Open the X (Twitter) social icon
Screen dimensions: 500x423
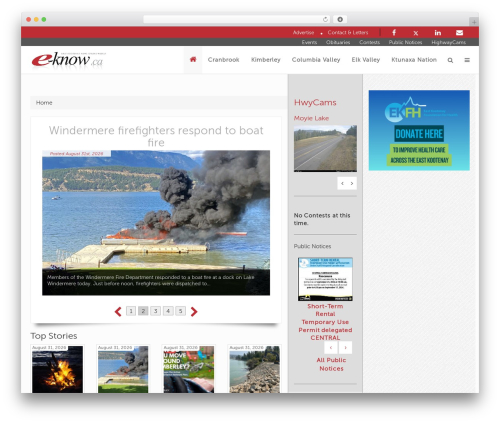416,33
